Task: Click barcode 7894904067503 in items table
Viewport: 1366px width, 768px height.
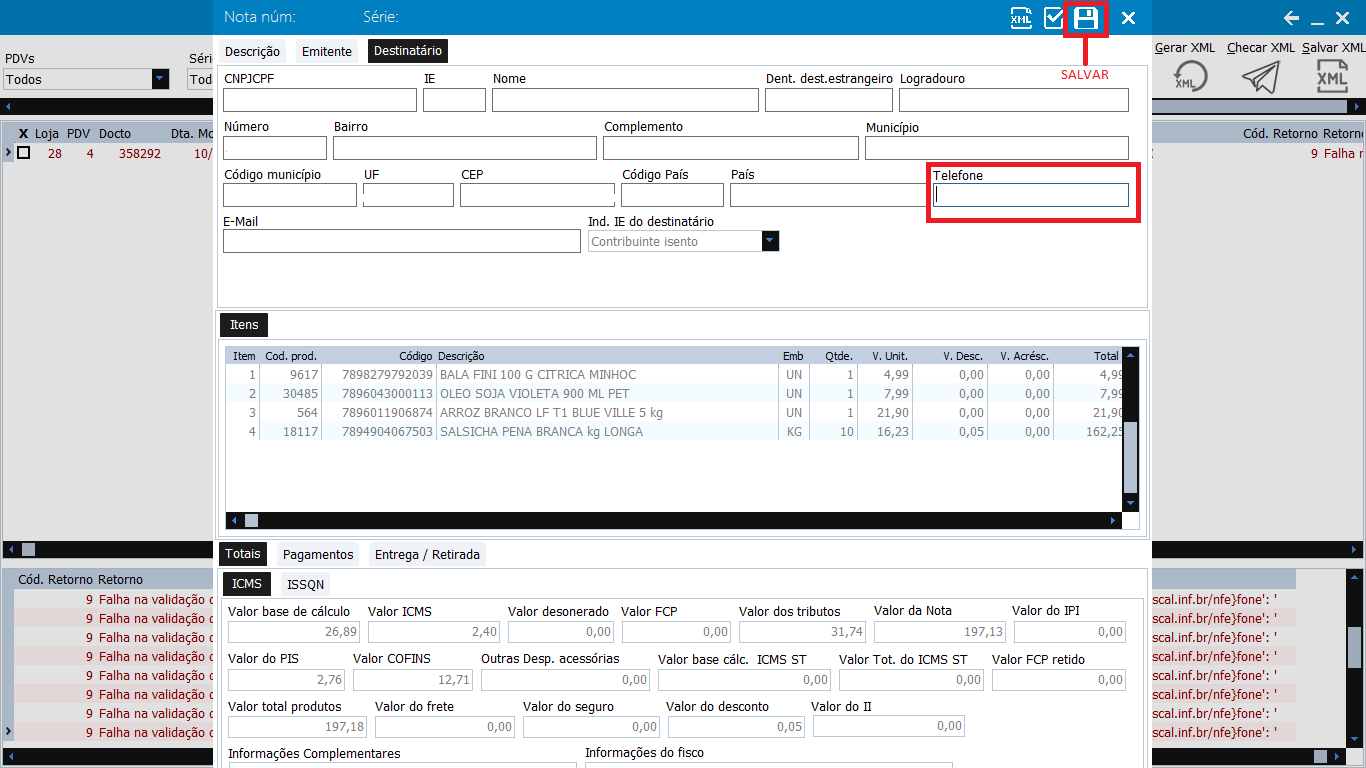Action: click(387, 432)
